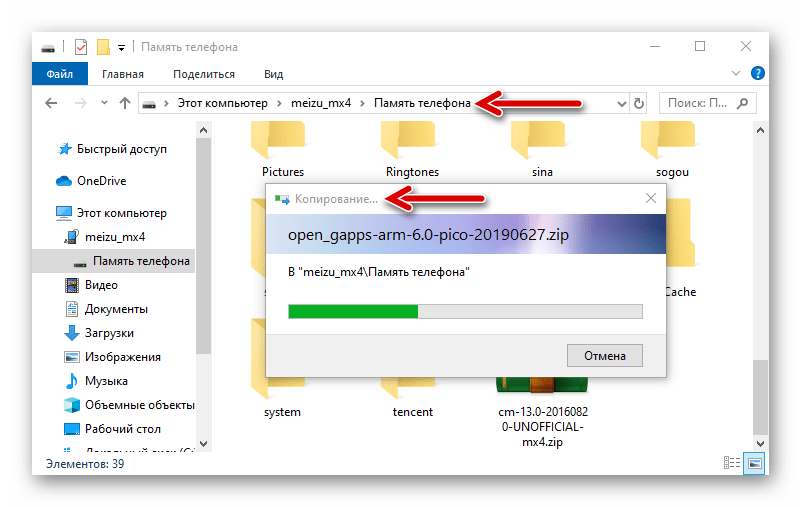Viewport: 801px width, 507px height.
Task: Open Изображения in navigation pane
Action: click(123, 357)
